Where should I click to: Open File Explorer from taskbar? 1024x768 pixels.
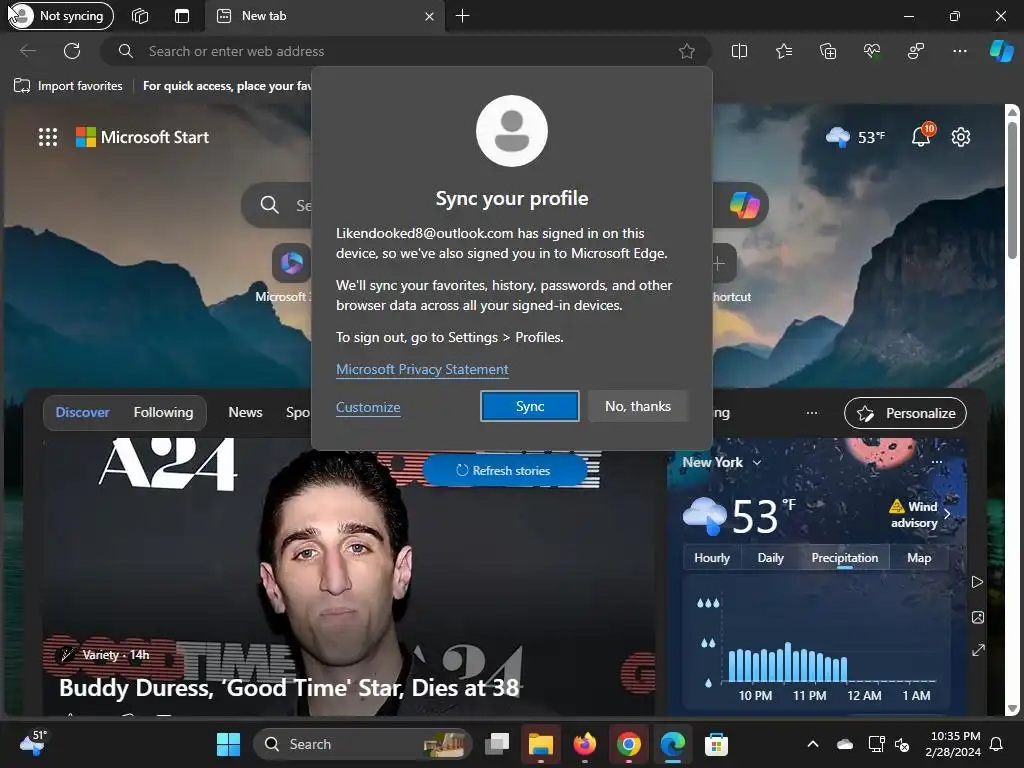(x=541, y=744)
